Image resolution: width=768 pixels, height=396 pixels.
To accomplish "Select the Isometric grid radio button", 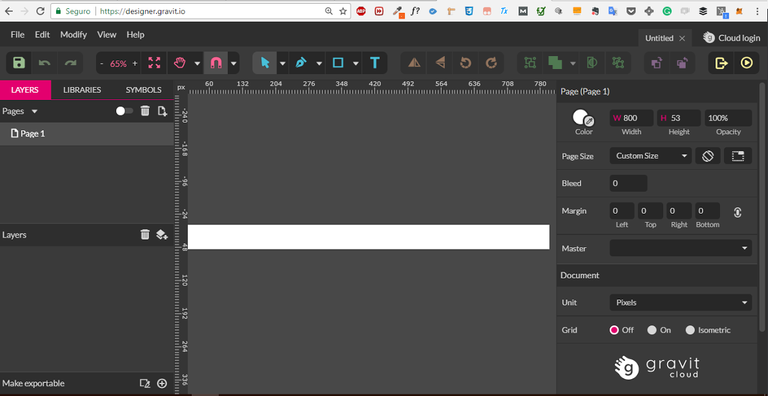I will pyautogui.click(x=690, y=330).
